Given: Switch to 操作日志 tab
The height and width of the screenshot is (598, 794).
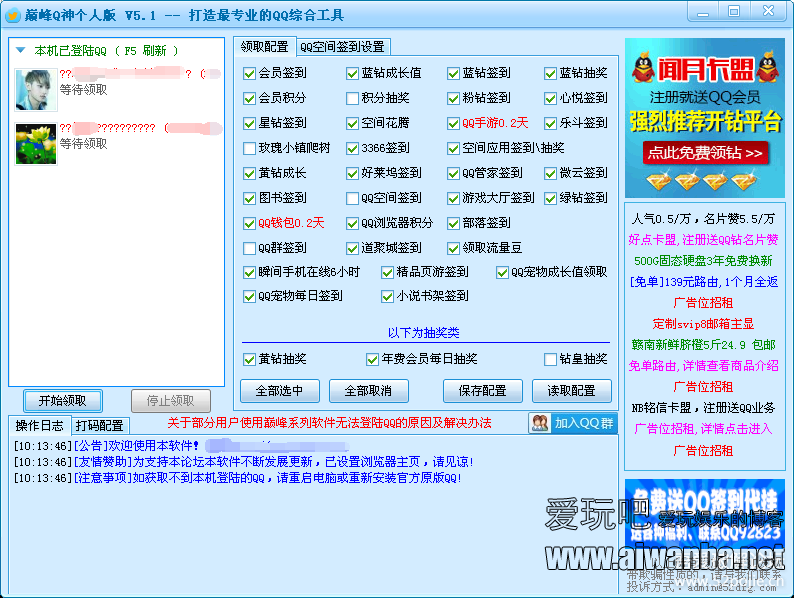Looking at the screenshot, I should (39, 426).
